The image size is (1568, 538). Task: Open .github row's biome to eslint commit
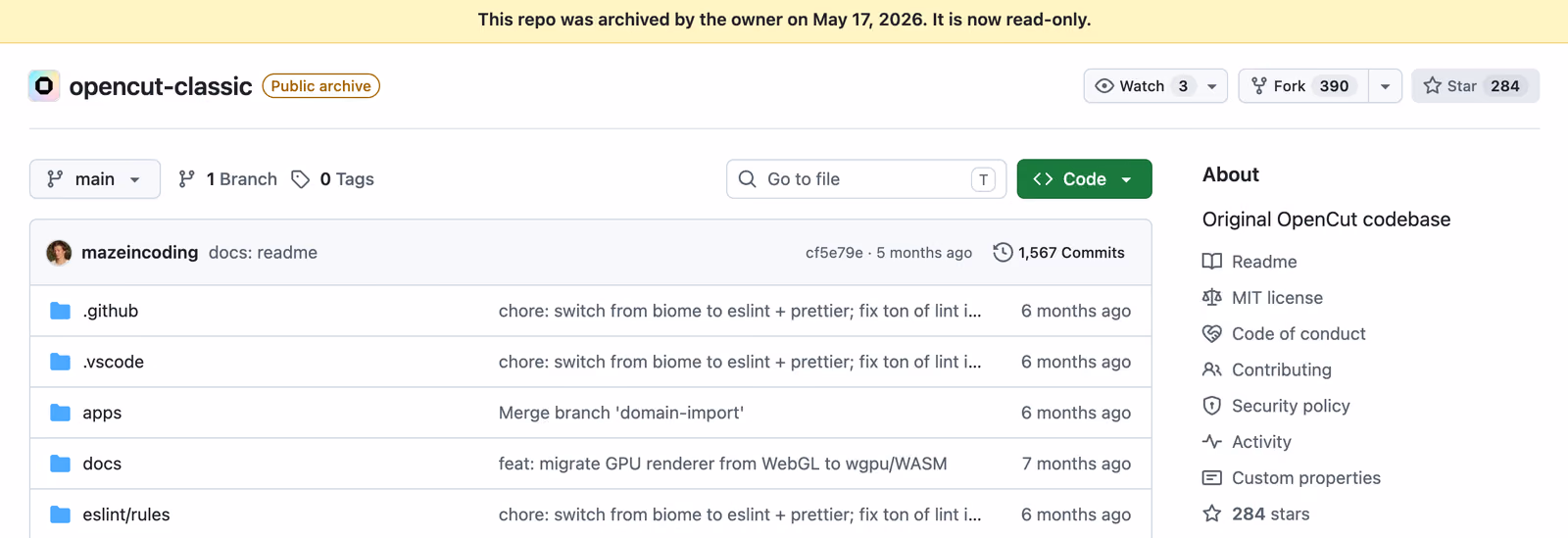(740, 311)
